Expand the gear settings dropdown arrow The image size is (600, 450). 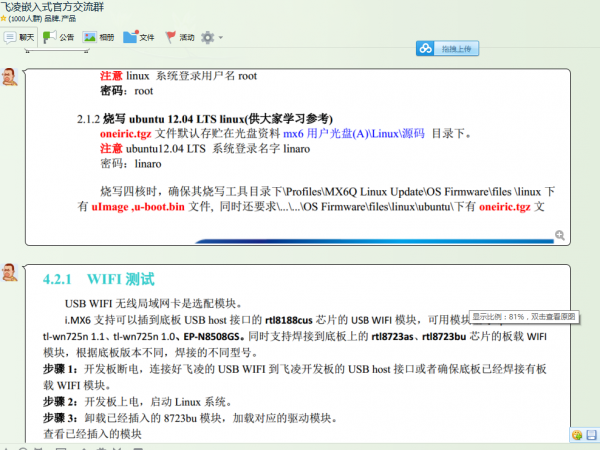click(x=221, y=38)
